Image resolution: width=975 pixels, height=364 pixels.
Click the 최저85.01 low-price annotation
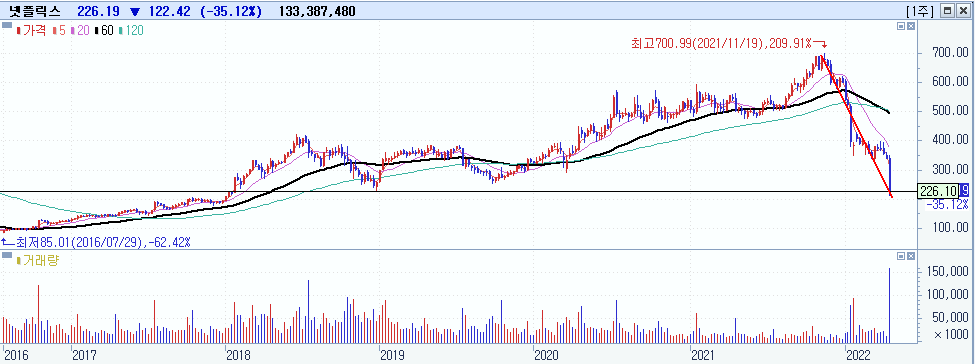click(96, 241)
